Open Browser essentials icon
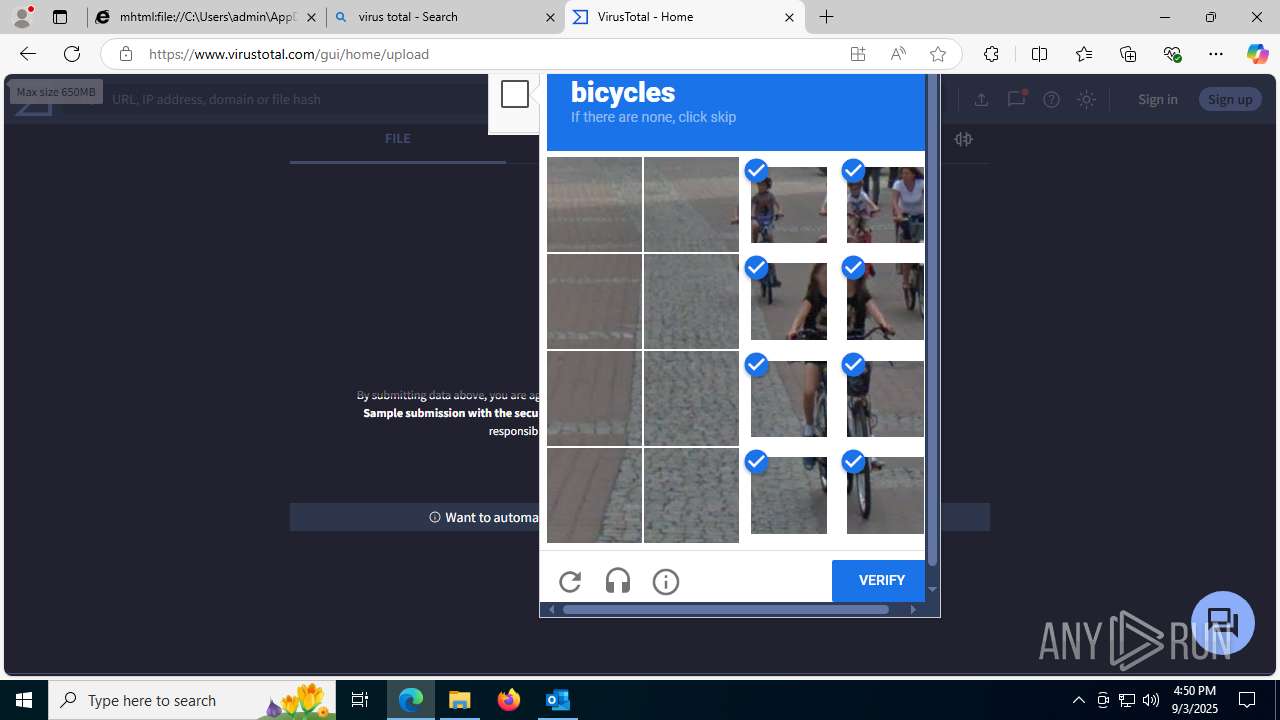Image resolution: width=1280 pixels, height=720 pixels. click(x=1172, y=54)
